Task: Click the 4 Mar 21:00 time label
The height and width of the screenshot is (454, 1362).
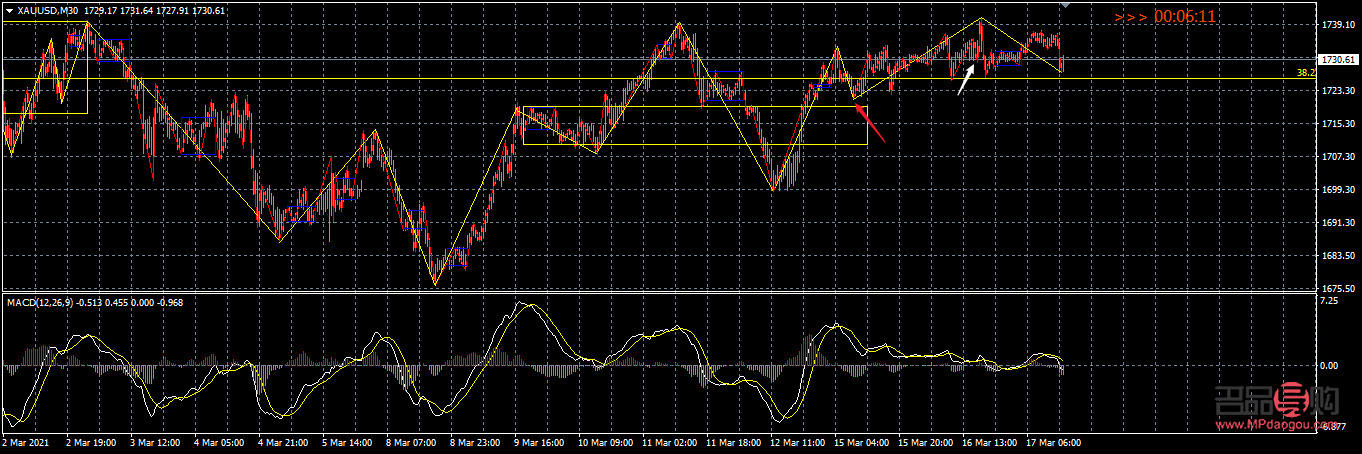Action: click(283, 441)
